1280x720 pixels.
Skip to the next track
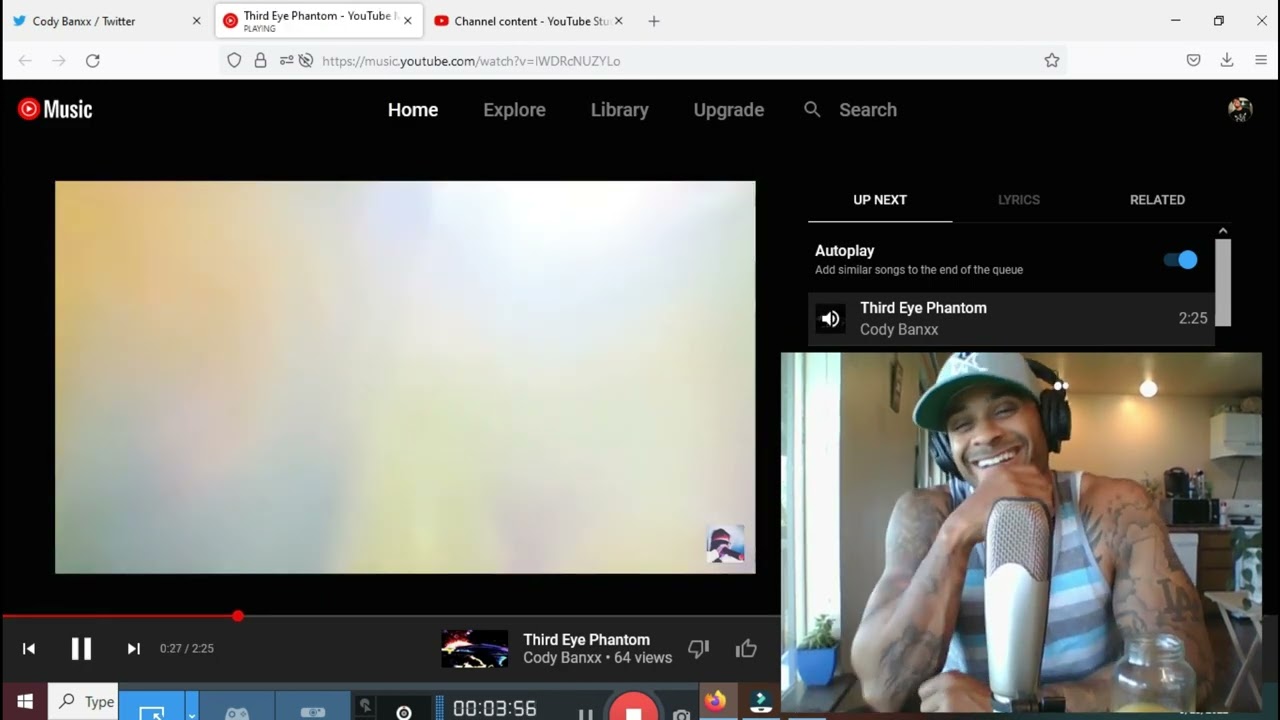click(133, 649)
